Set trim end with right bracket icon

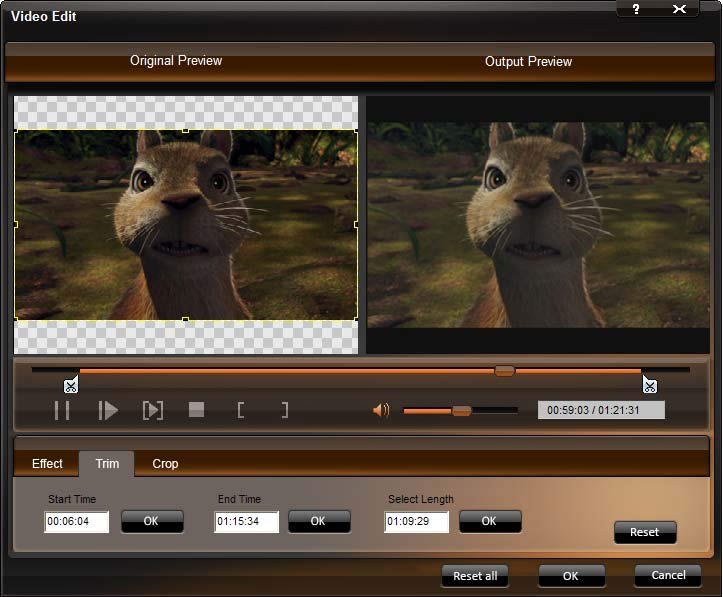tap(285, 410)
